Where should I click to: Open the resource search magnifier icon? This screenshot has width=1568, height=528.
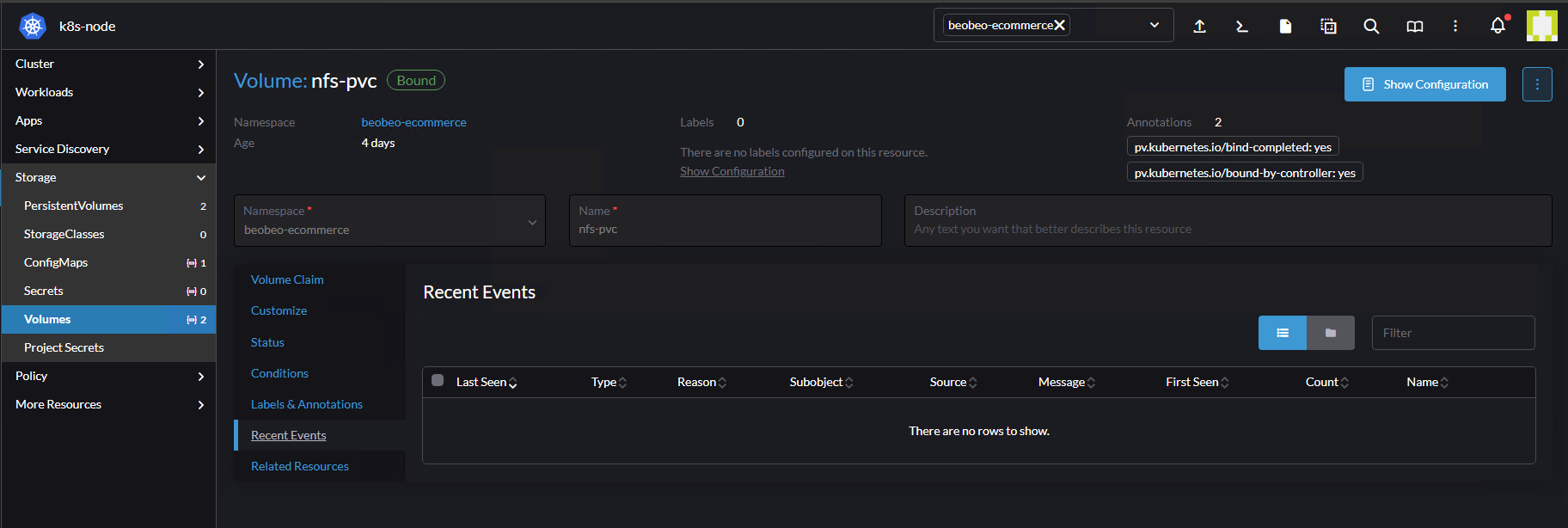[1371, 27]
